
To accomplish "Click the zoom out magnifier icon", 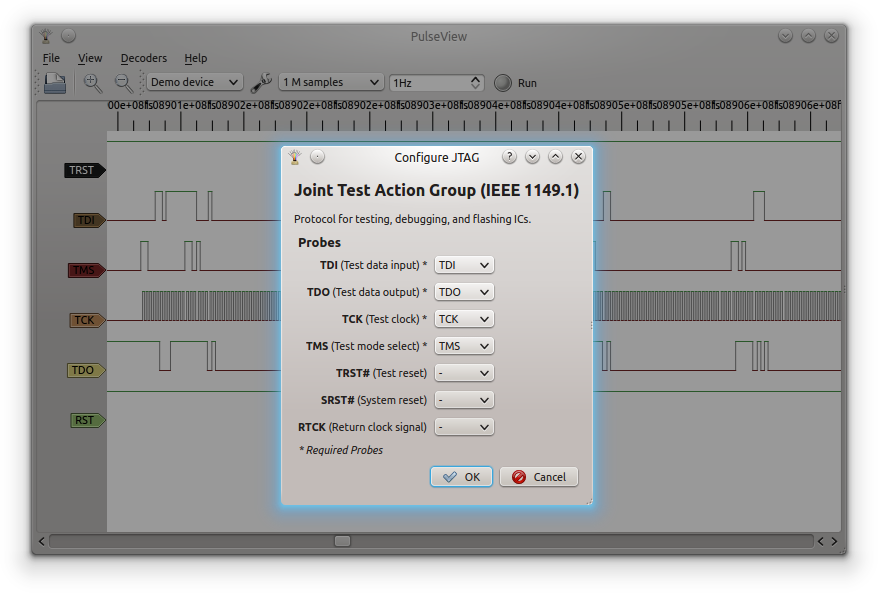I will point(123,83).
